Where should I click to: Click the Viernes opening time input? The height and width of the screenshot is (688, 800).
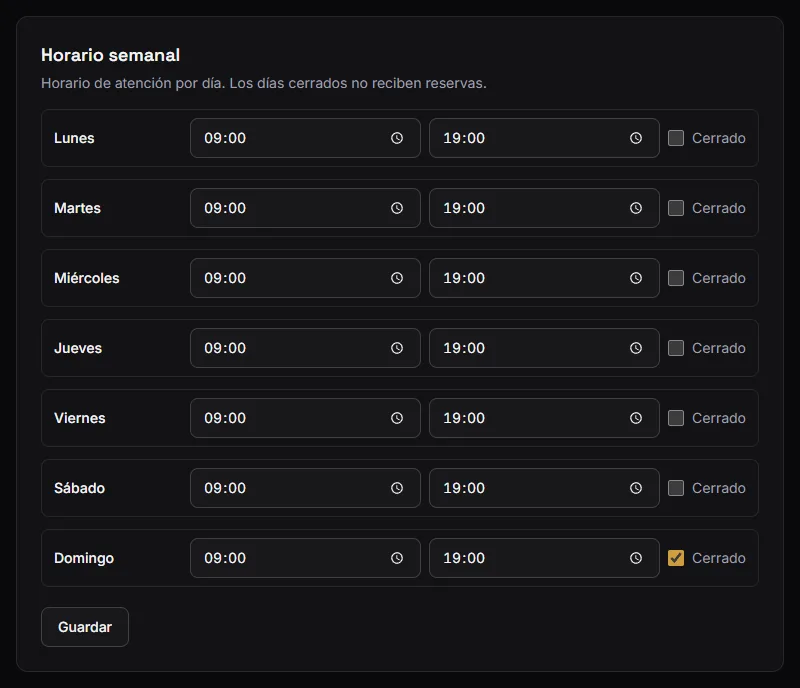tap(305, 418)
